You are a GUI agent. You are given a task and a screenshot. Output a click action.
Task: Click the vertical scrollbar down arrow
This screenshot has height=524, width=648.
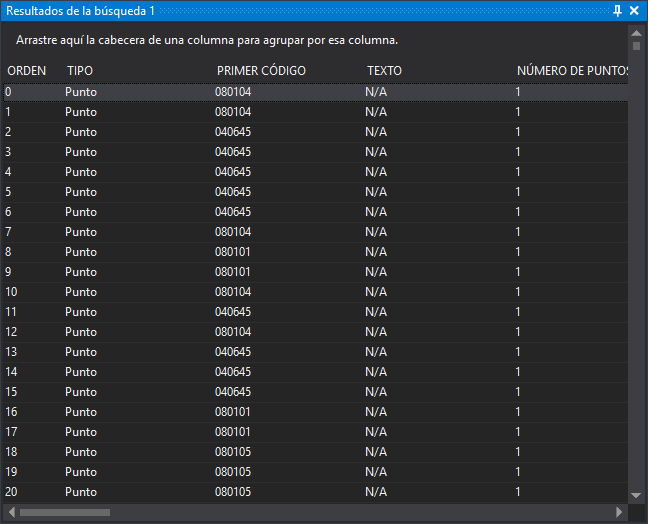[x=636, y=495]
